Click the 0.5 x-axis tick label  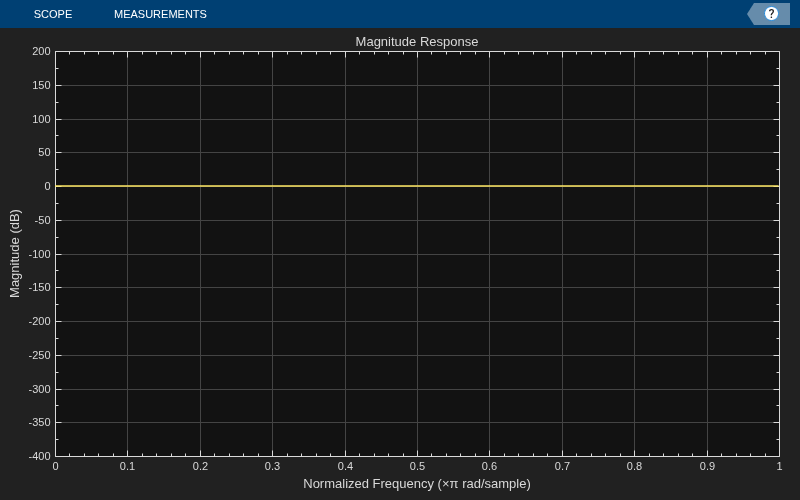click(x=417, y=466)
